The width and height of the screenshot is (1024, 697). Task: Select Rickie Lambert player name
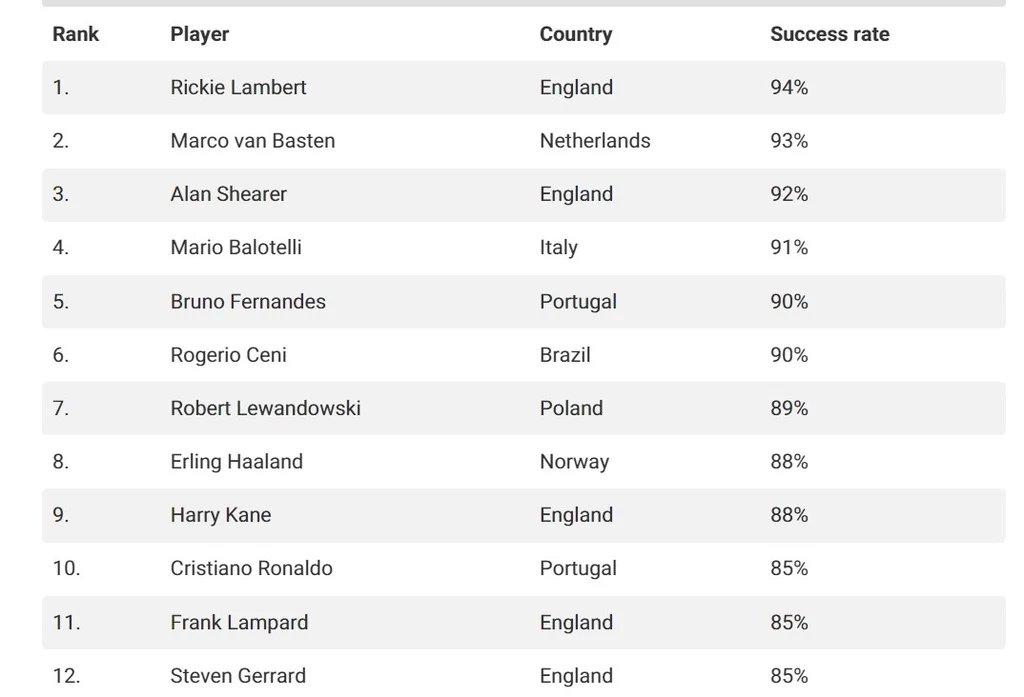[x=238, y=88]
